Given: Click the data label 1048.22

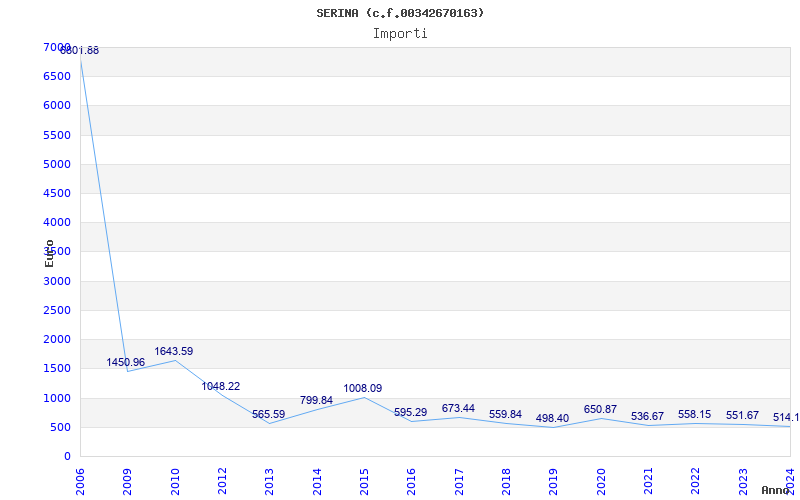Looking at the screenshot, I should [x=220, y=386].
